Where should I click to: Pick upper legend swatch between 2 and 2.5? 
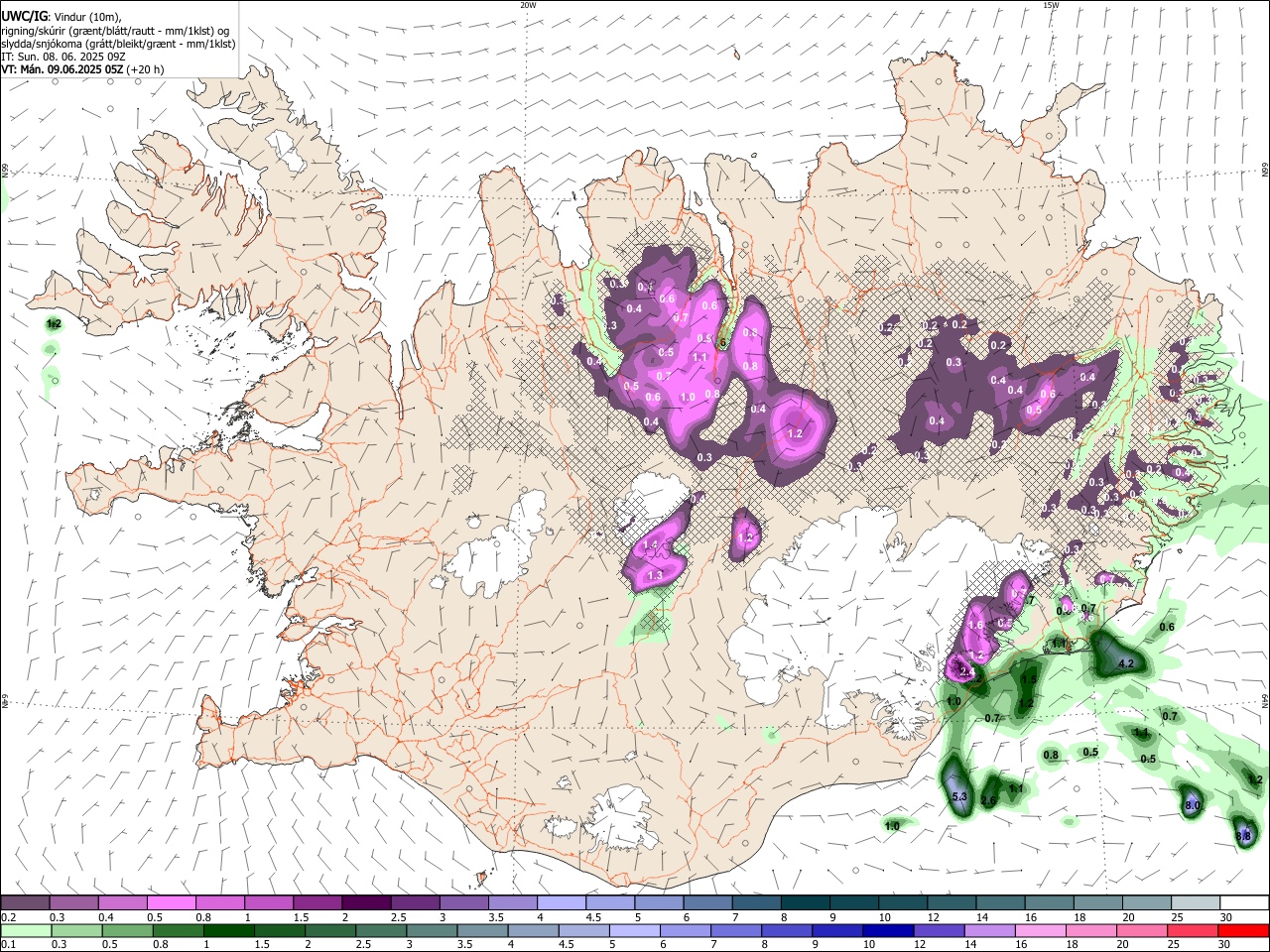366,903
